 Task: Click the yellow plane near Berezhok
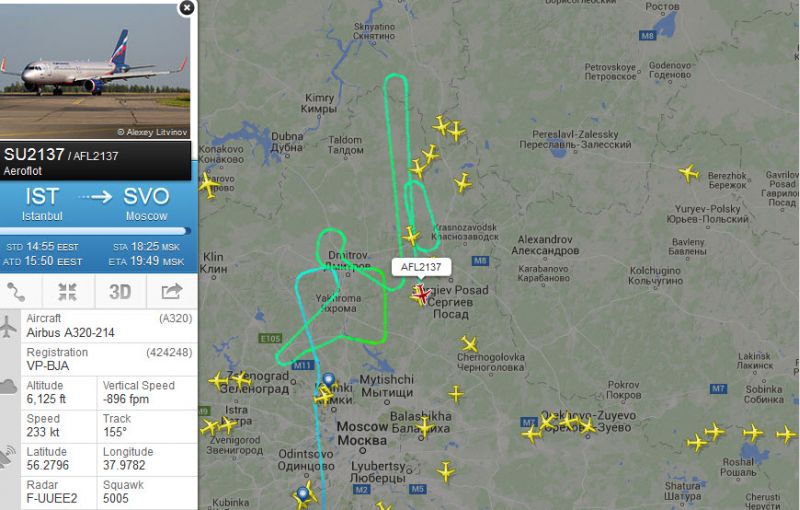(689, 173)
